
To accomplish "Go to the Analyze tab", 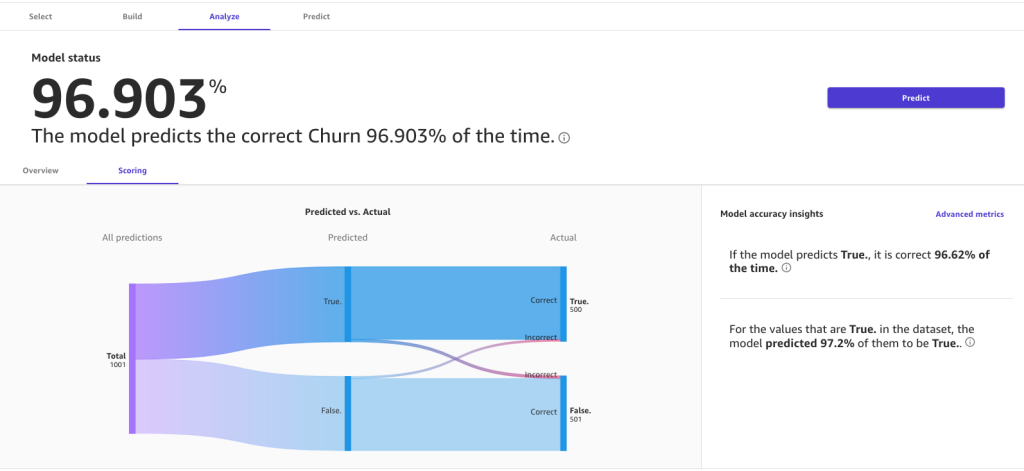I will (x=224, y=16).
